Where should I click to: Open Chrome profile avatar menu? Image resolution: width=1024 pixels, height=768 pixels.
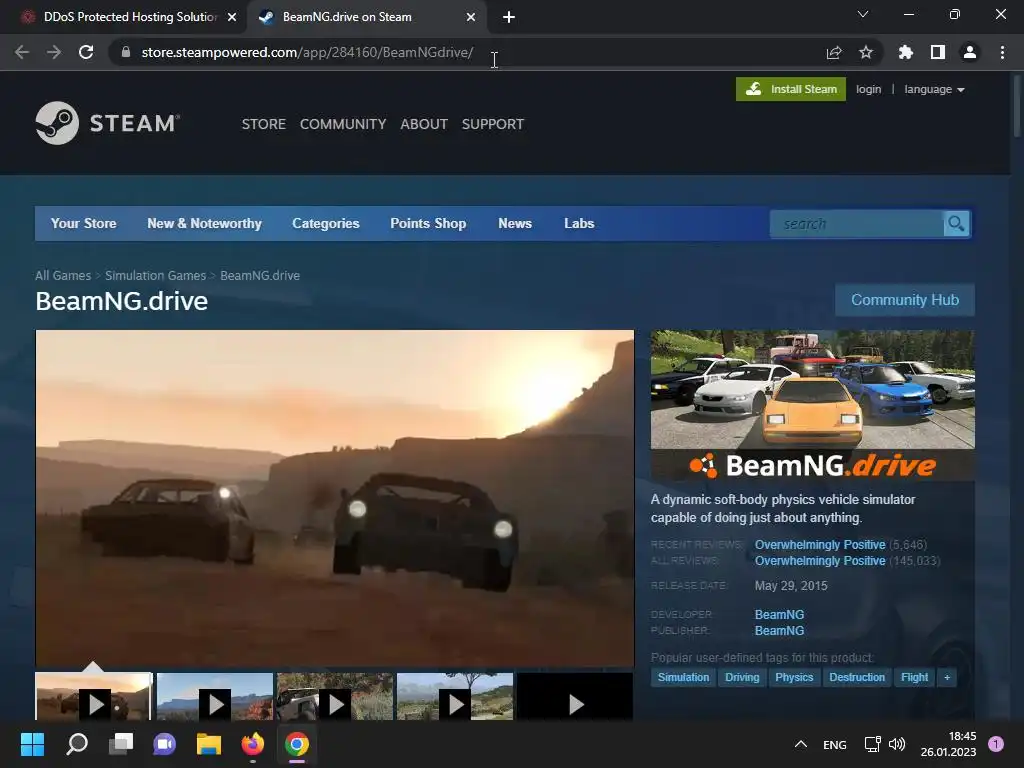(x=970, y=52)
